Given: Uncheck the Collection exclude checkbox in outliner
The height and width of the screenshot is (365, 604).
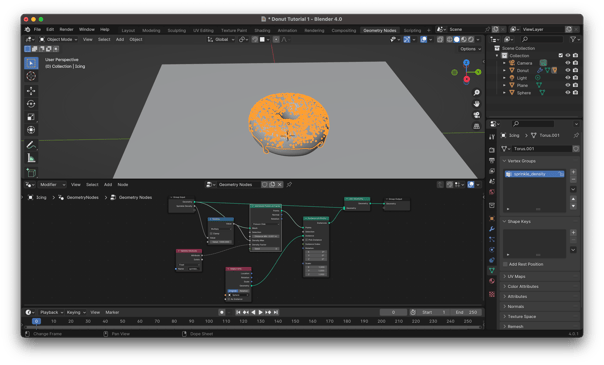Looking at the screenshot, I should pyautogui.click(x=560, y=55).
